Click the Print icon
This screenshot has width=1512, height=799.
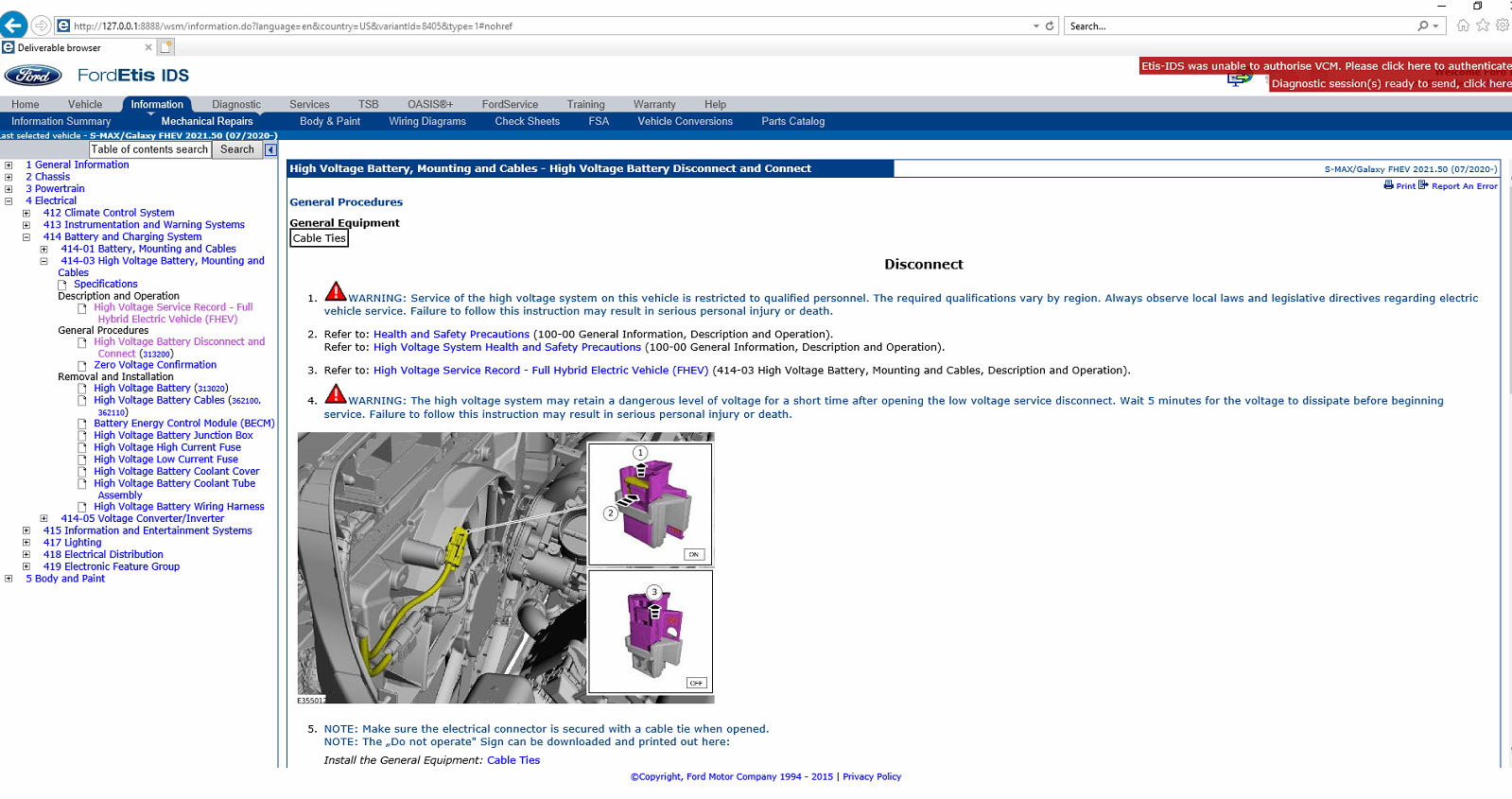click(x=1388, y=185)
